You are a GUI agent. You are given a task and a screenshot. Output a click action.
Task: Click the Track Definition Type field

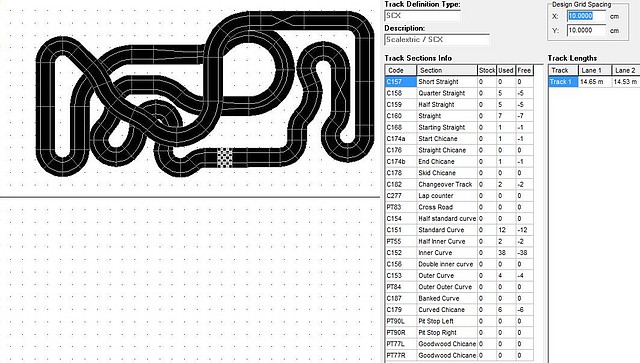422,16
